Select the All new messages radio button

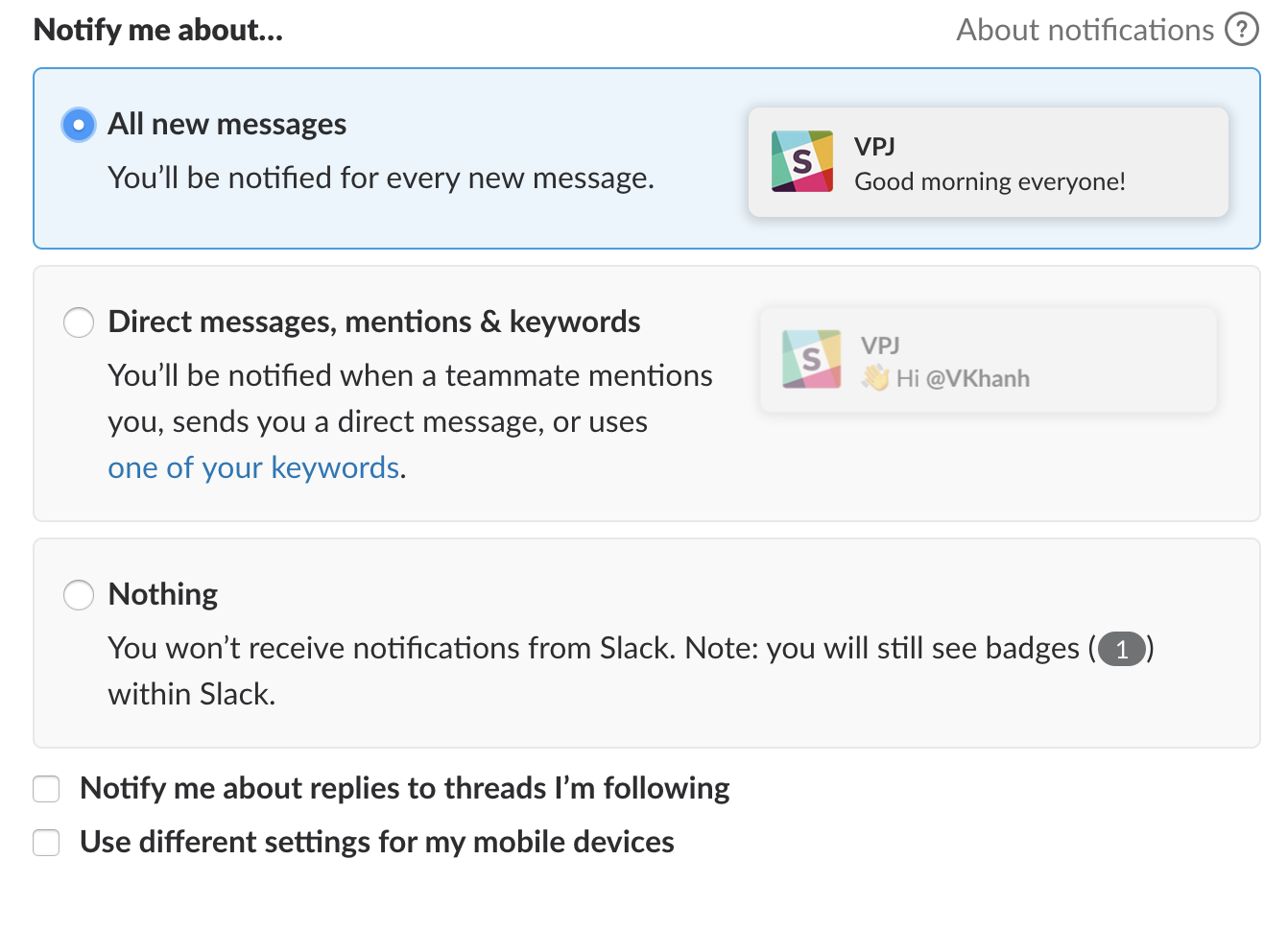point(79,125)
